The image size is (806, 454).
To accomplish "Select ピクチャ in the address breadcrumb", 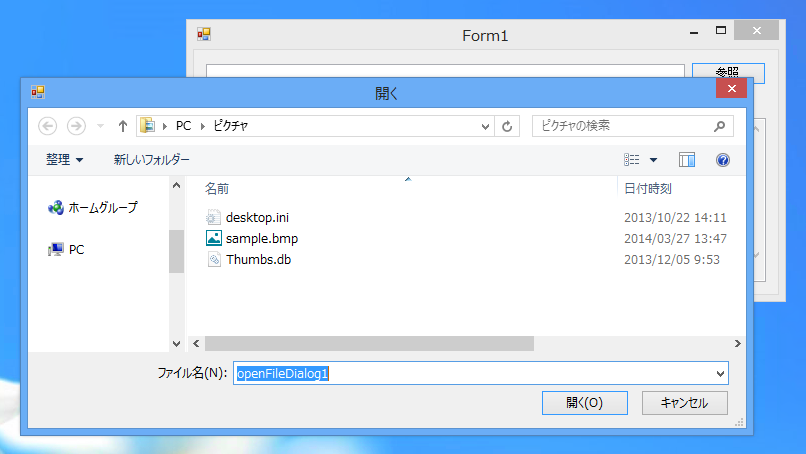I will (x=230, y=126).
